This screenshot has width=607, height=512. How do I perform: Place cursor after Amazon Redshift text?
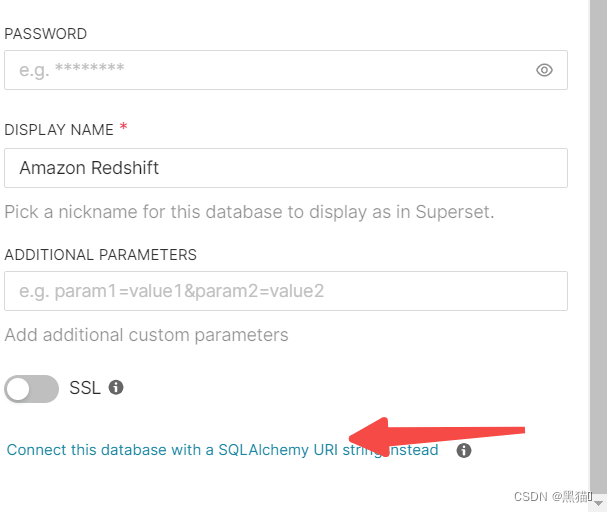[x=160, y=168]
